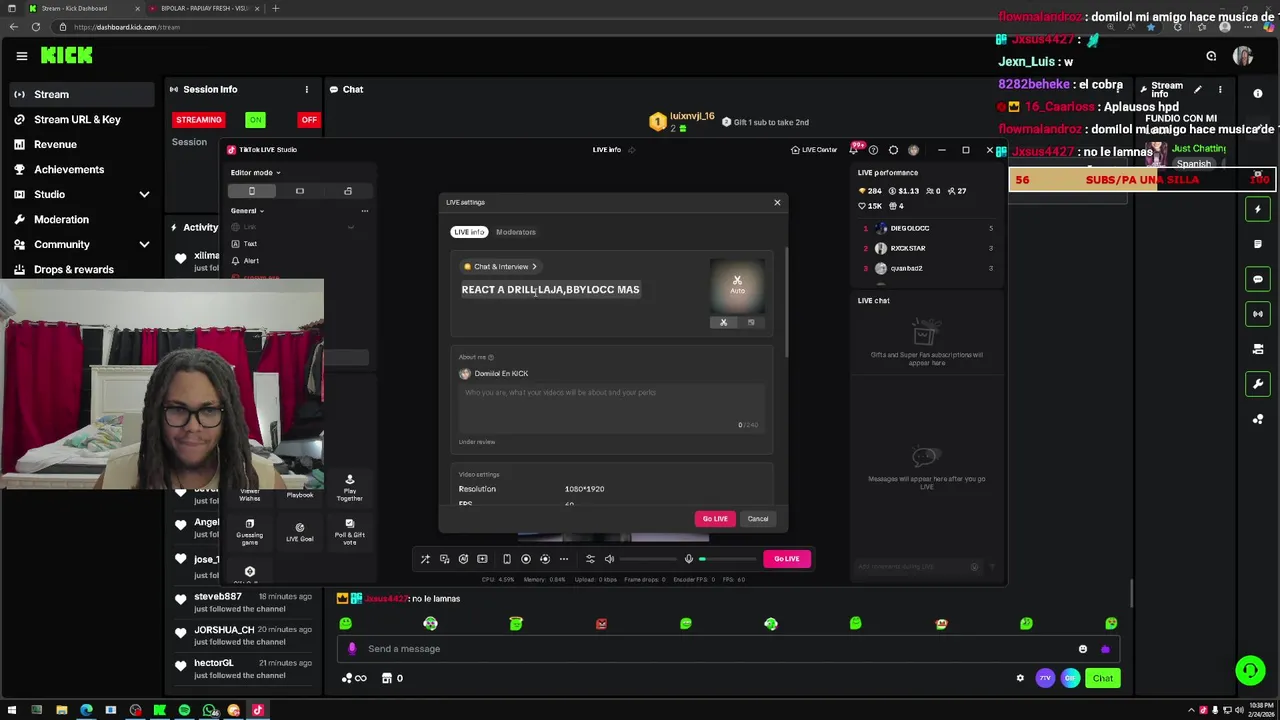Viewport: 1280px width, 720px height.
Task: Open General scene three-dot options
Action: 365,211
